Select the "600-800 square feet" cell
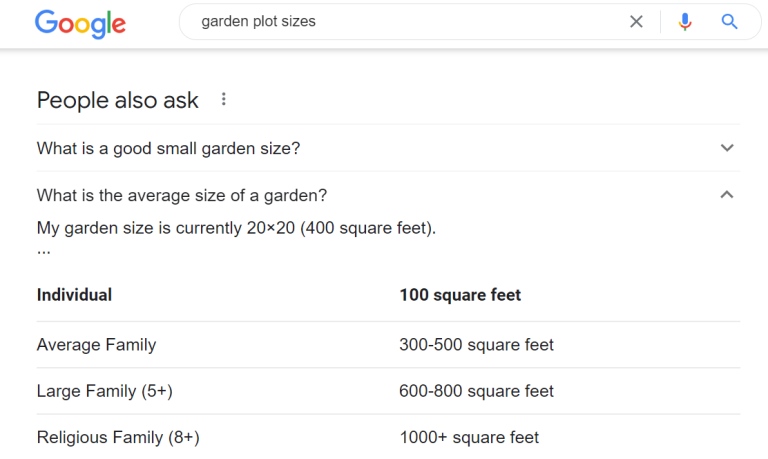The height and width of the screenshot is (459, 768). click(x=476, y=391)
